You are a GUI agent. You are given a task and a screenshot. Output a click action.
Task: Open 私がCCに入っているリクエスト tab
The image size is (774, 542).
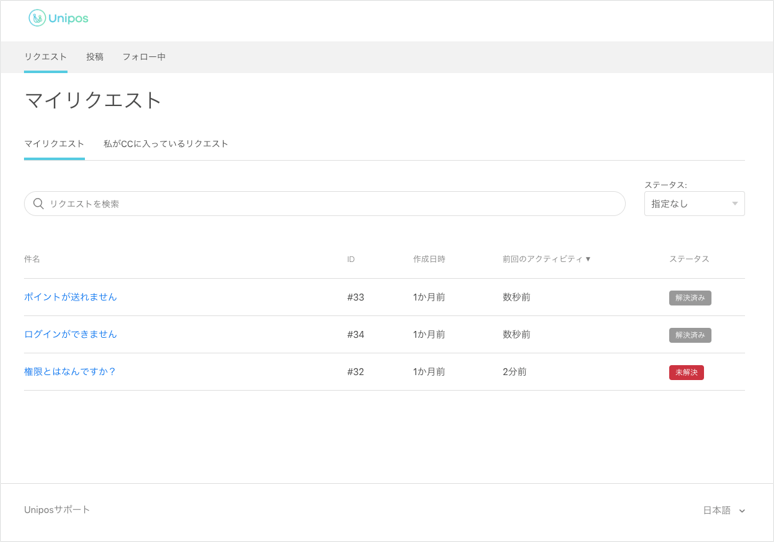tap(165, 144)
